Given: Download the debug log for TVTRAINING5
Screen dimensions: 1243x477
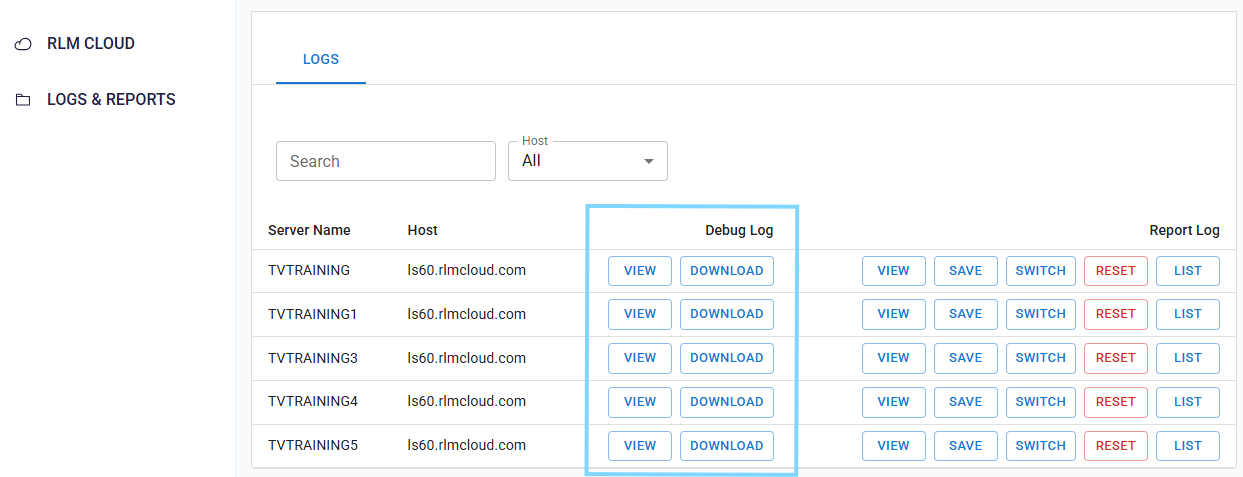Looking at the screenshot, I should click(727, 446).
